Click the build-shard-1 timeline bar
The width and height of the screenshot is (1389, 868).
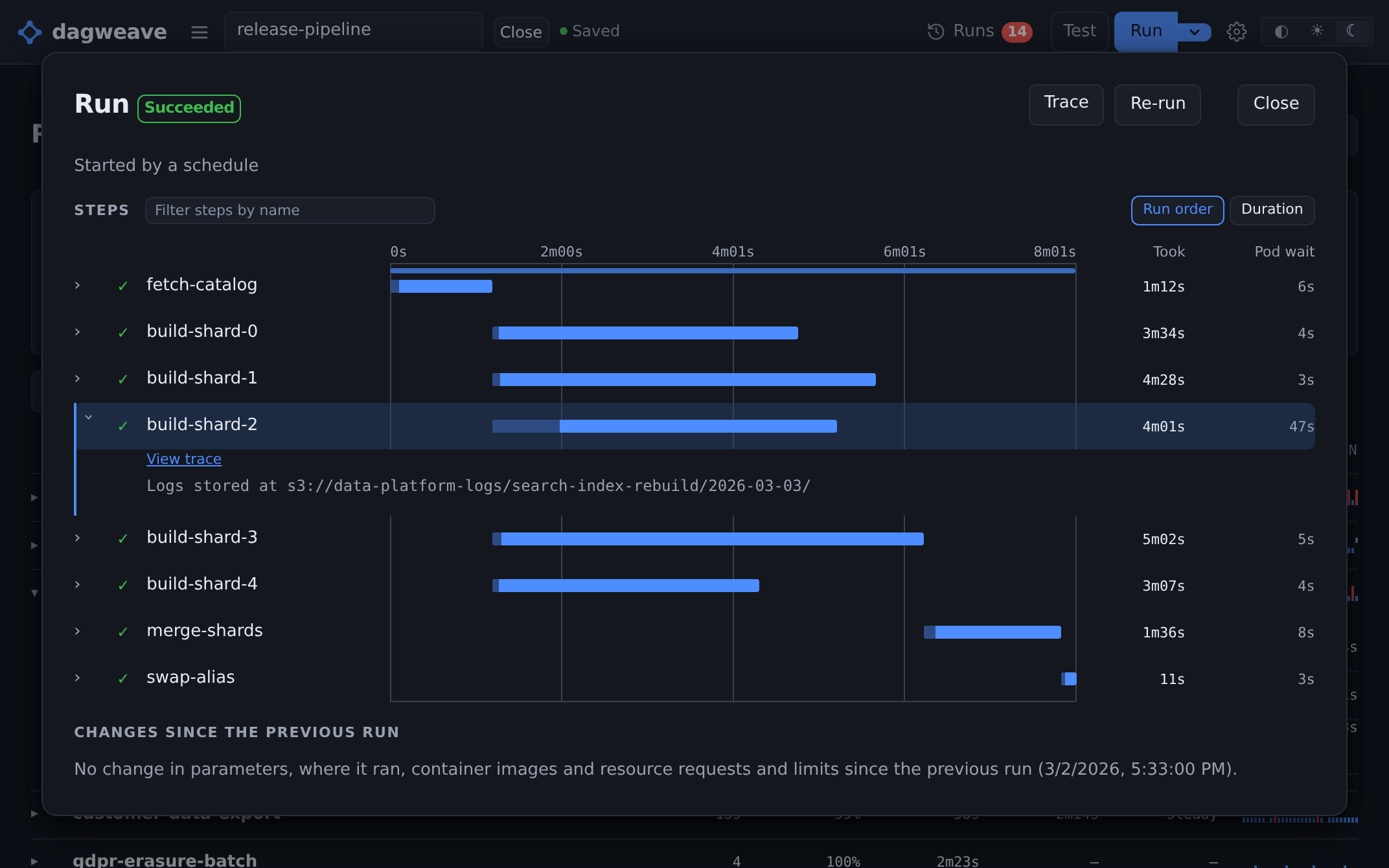684,380
